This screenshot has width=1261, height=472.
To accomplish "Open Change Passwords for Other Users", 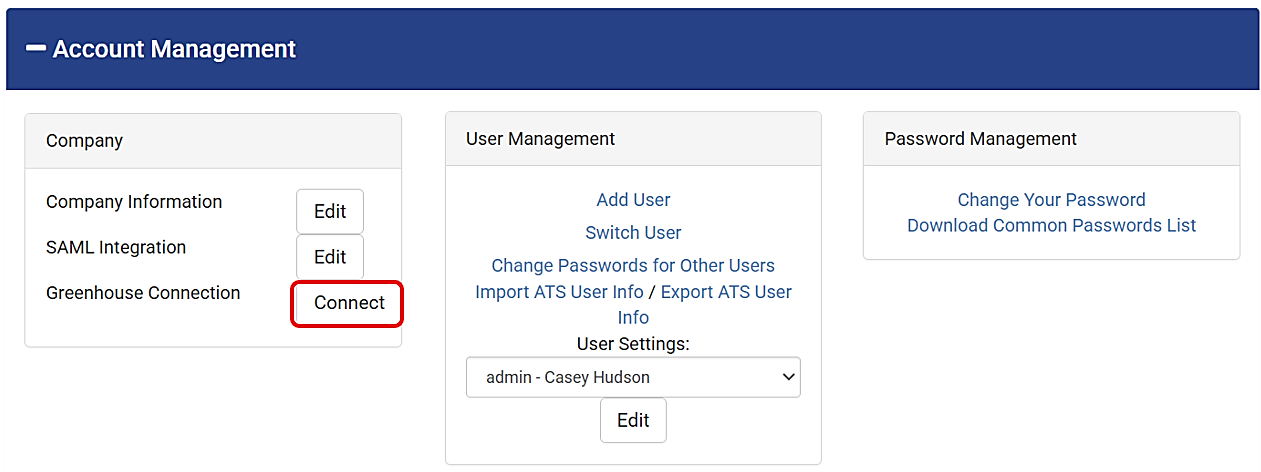I will pos(633,266).
